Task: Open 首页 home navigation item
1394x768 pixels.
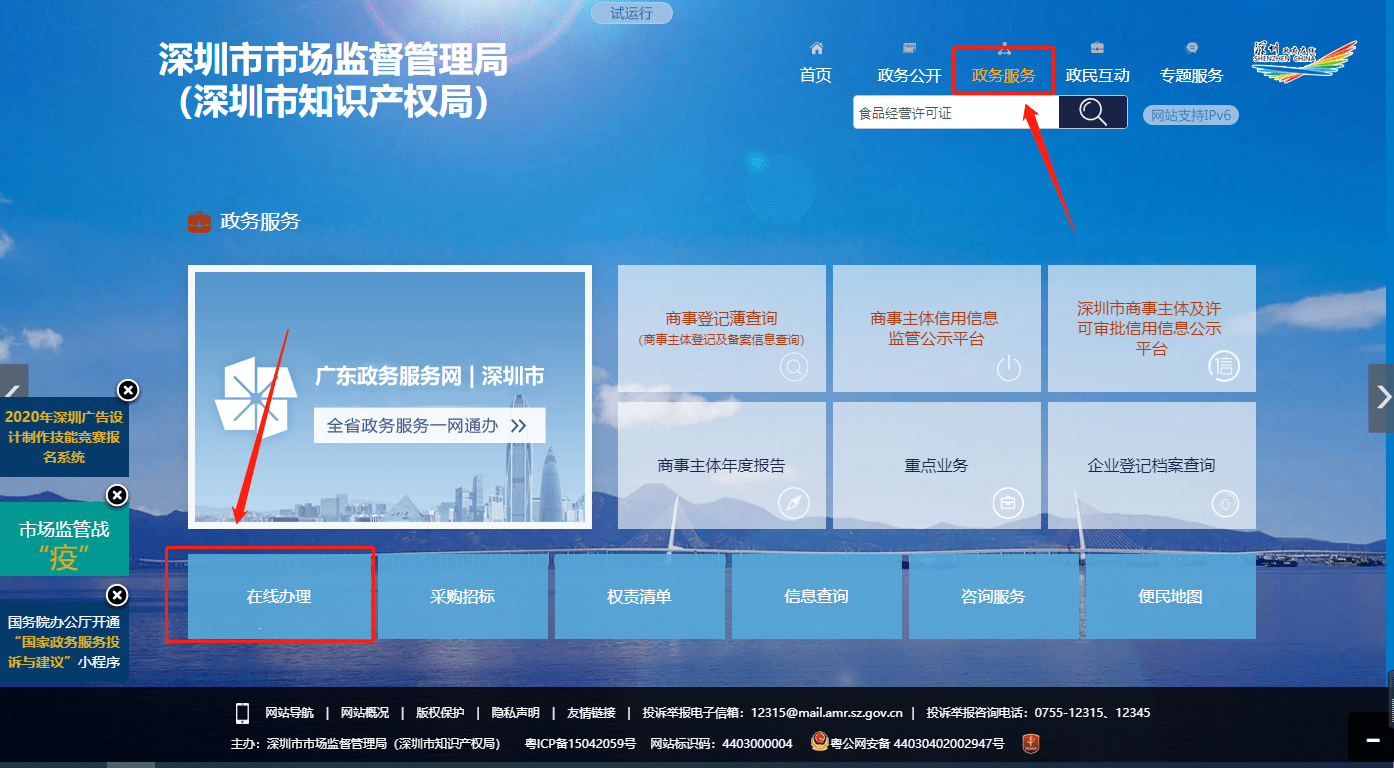Action: click(815, 66)
